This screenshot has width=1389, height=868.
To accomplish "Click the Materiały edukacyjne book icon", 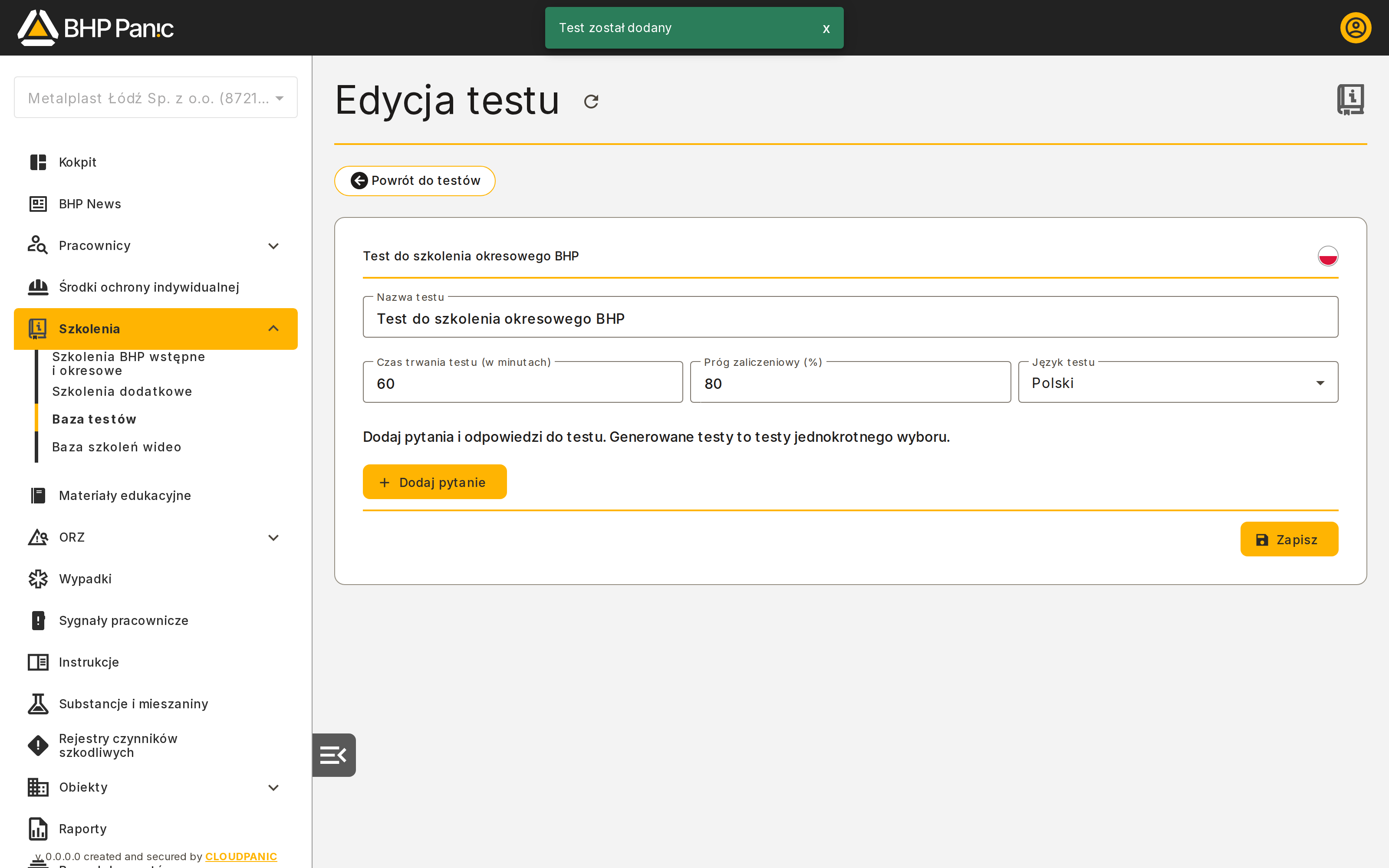I will [x=38, y=496].
